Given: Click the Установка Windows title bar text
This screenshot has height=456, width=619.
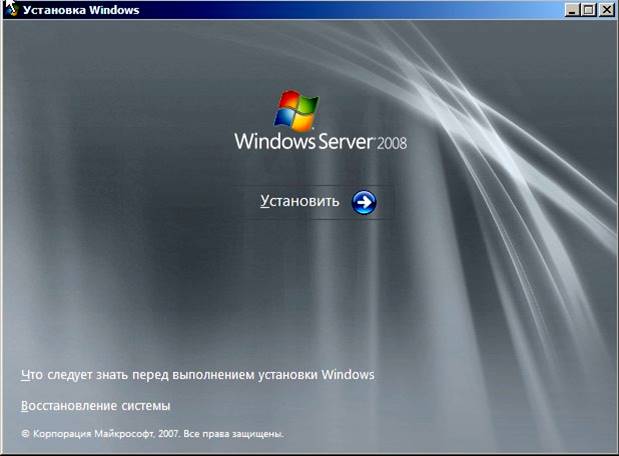Looking at the screenshot, I should (81, 10).
